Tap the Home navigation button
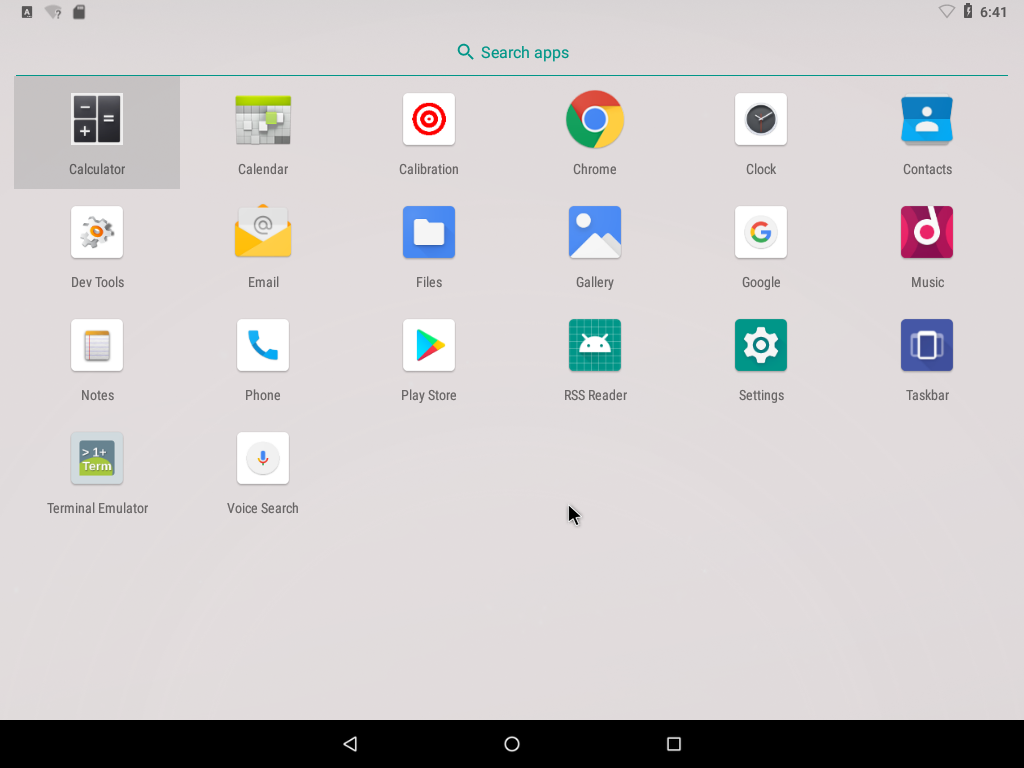The image size is (1024, 768). [x=512, y=744]
